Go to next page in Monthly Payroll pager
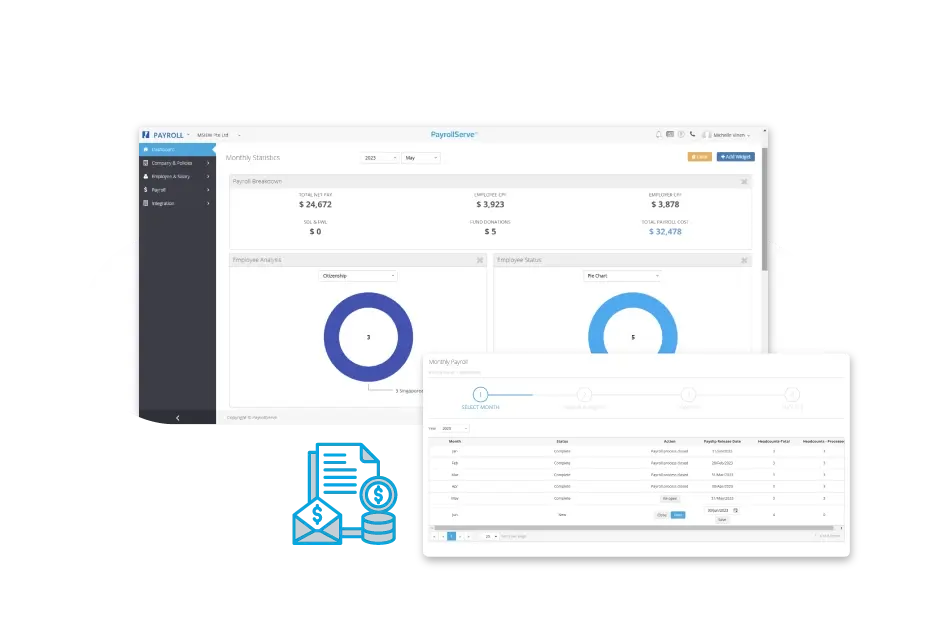Screen dimensions: 930x625 pyautogui.click(x=460, y=536)
